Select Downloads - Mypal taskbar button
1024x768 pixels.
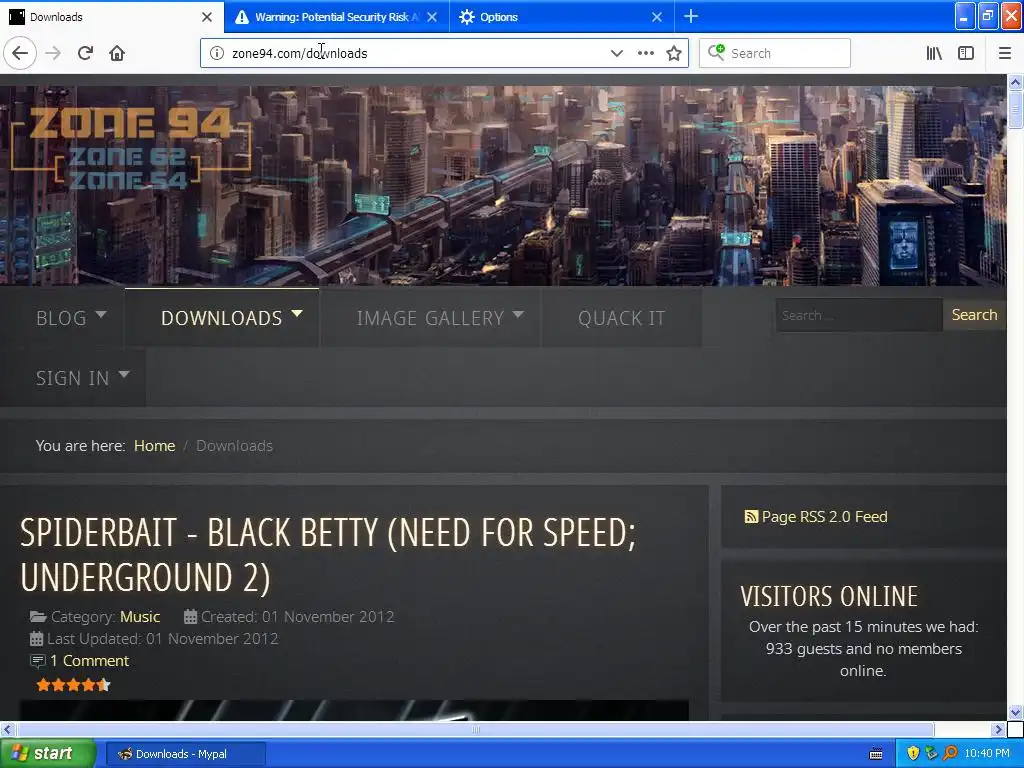pos(185,754)
